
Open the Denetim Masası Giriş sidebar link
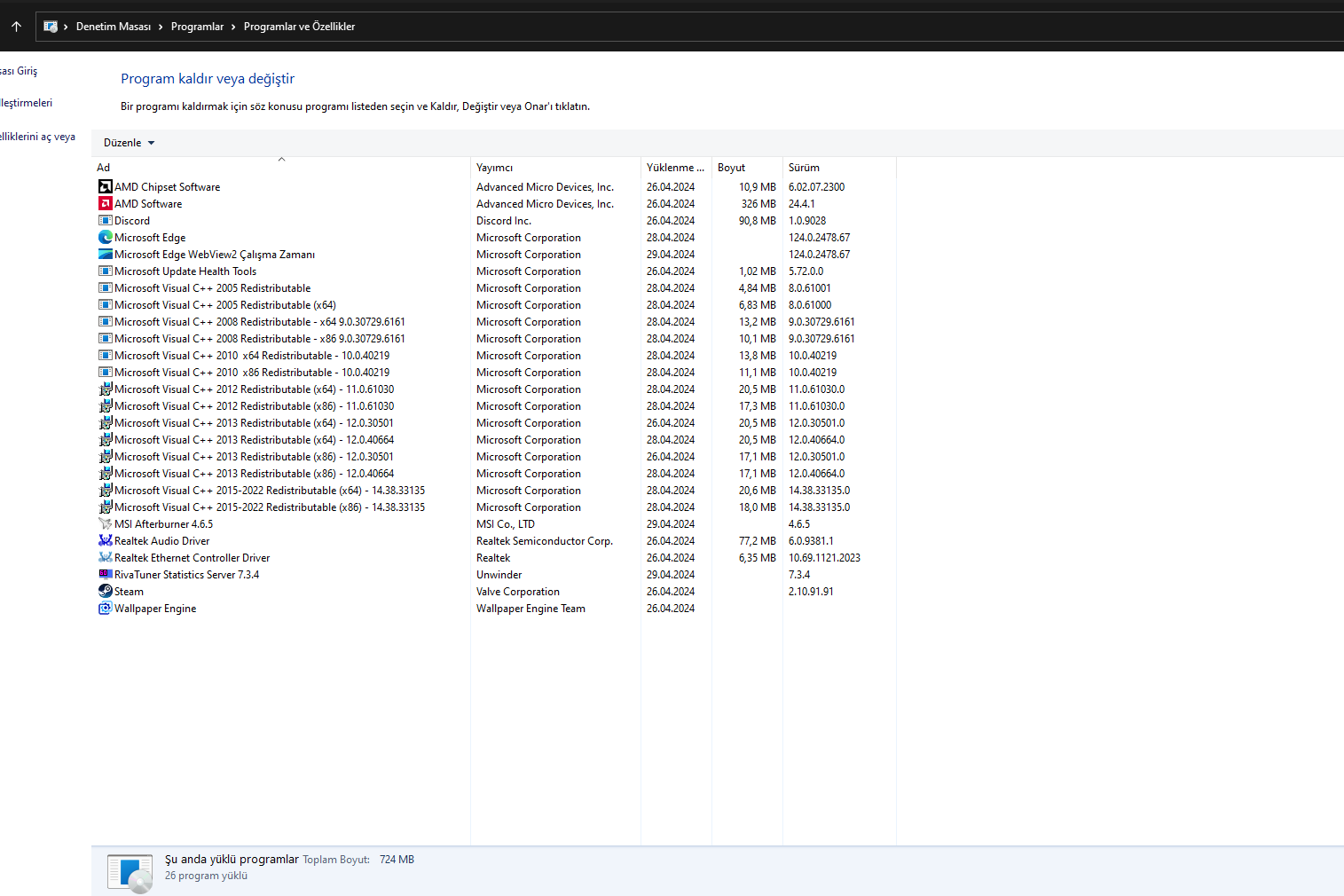click(x=19, y=71)
